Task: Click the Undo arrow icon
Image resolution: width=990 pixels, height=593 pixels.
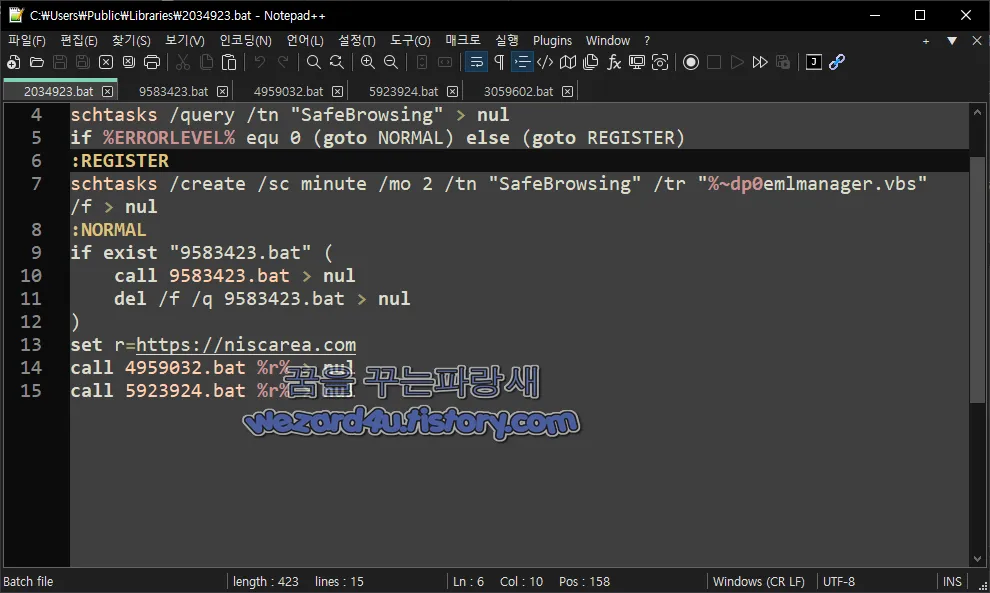Action: click(x=259, y=62)
